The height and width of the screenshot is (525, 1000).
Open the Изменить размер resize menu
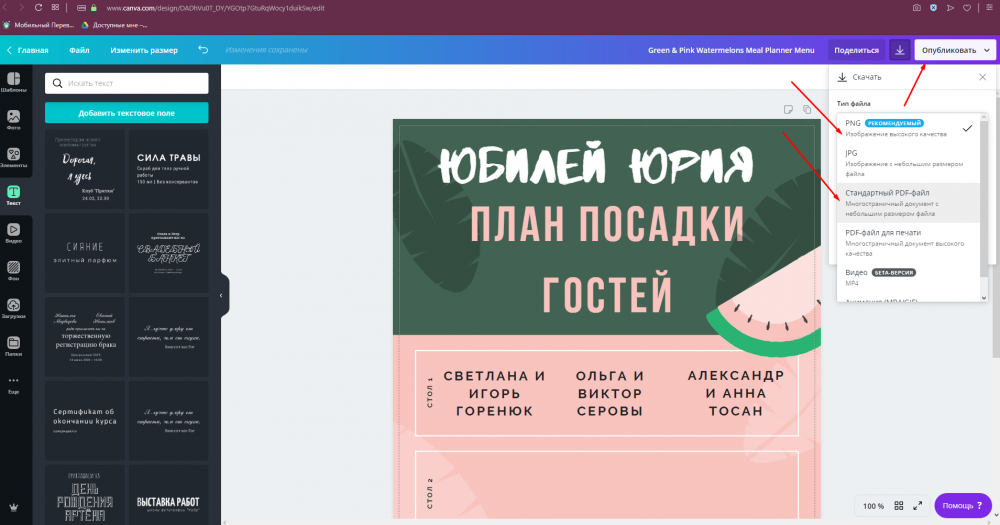coord(144,50)
